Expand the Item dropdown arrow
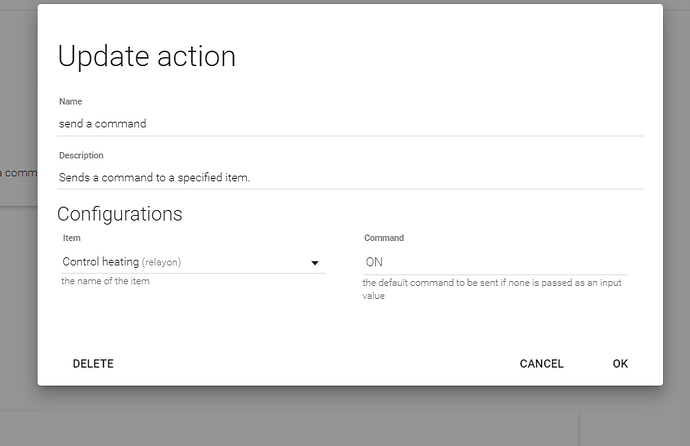 pyautogui.click(x=314, y=263)
